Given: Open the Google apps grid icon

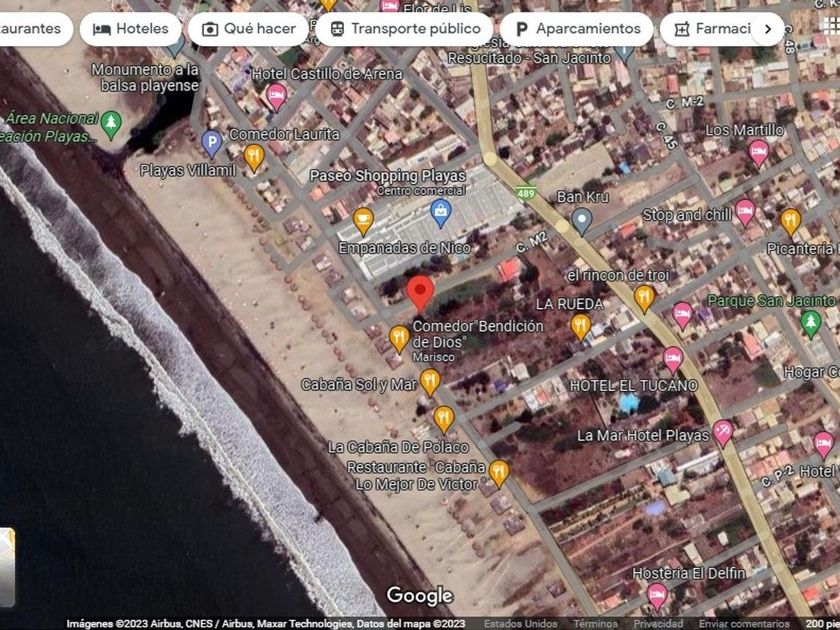Looking at the screenshot, I should pyautogui.click(x=832, y=25).
